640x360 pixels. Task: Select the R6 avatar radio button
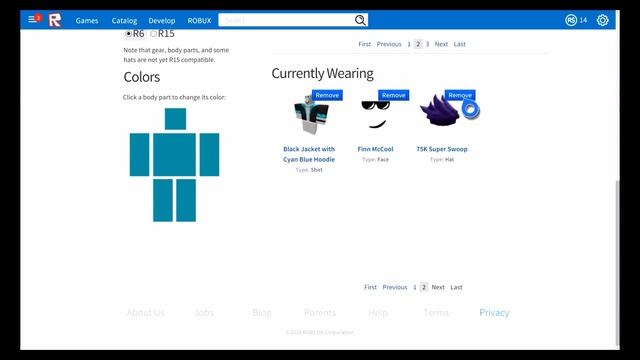(x=129, y=34)
